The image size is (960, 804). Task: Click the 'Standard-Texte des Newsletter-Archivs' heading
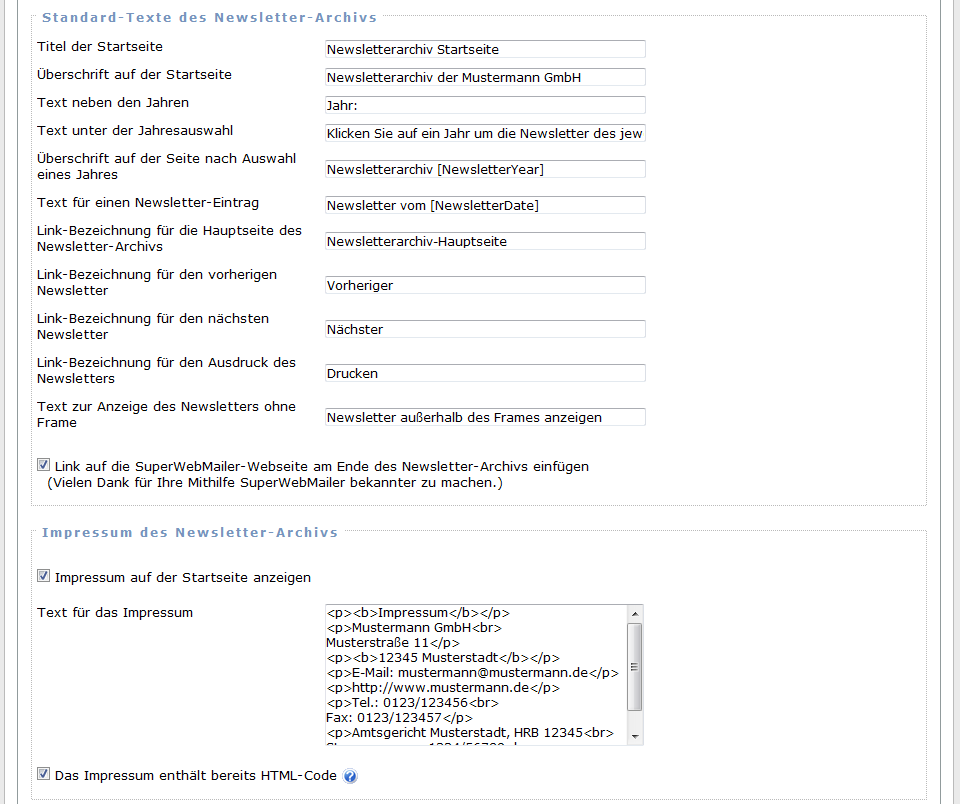(209, 18)
